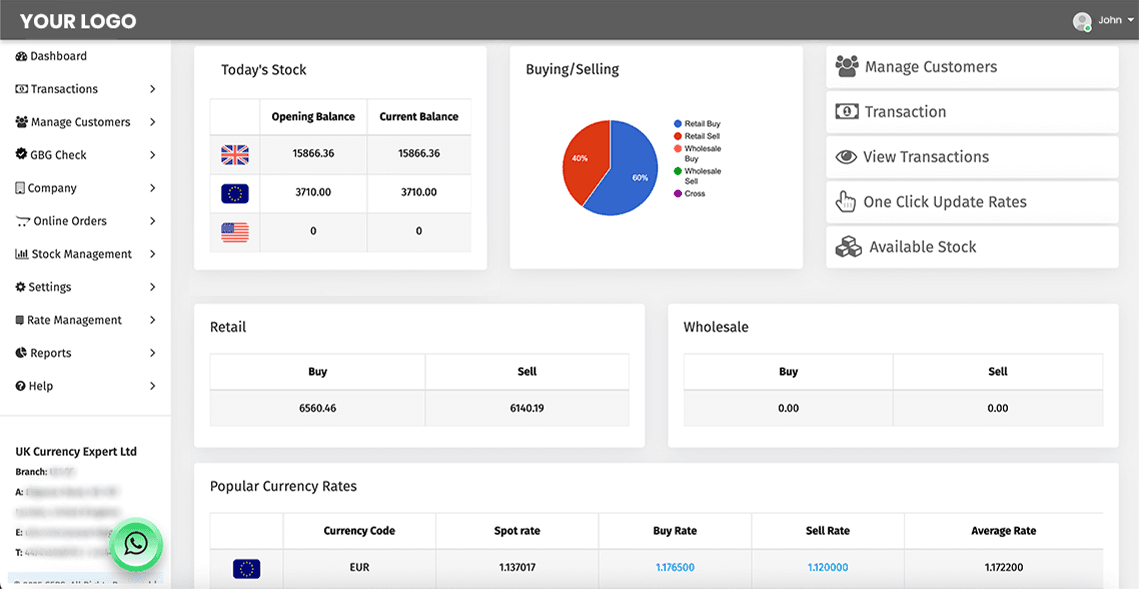This screenshot has width=1140, height=590.
Task: Open Available Stock via its stock icon
Action: [x=848, y=246]
